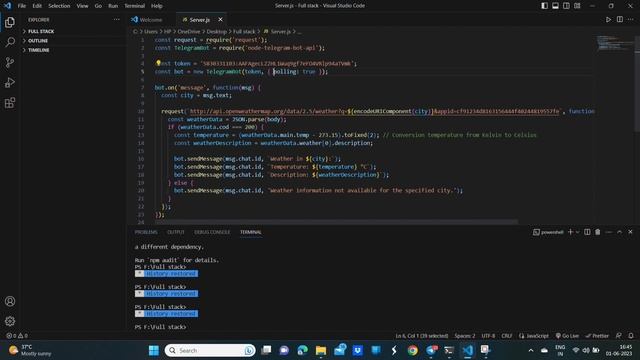640x360 pixels.
Task: Run the file with the play icon
Action: pos(608,20)
